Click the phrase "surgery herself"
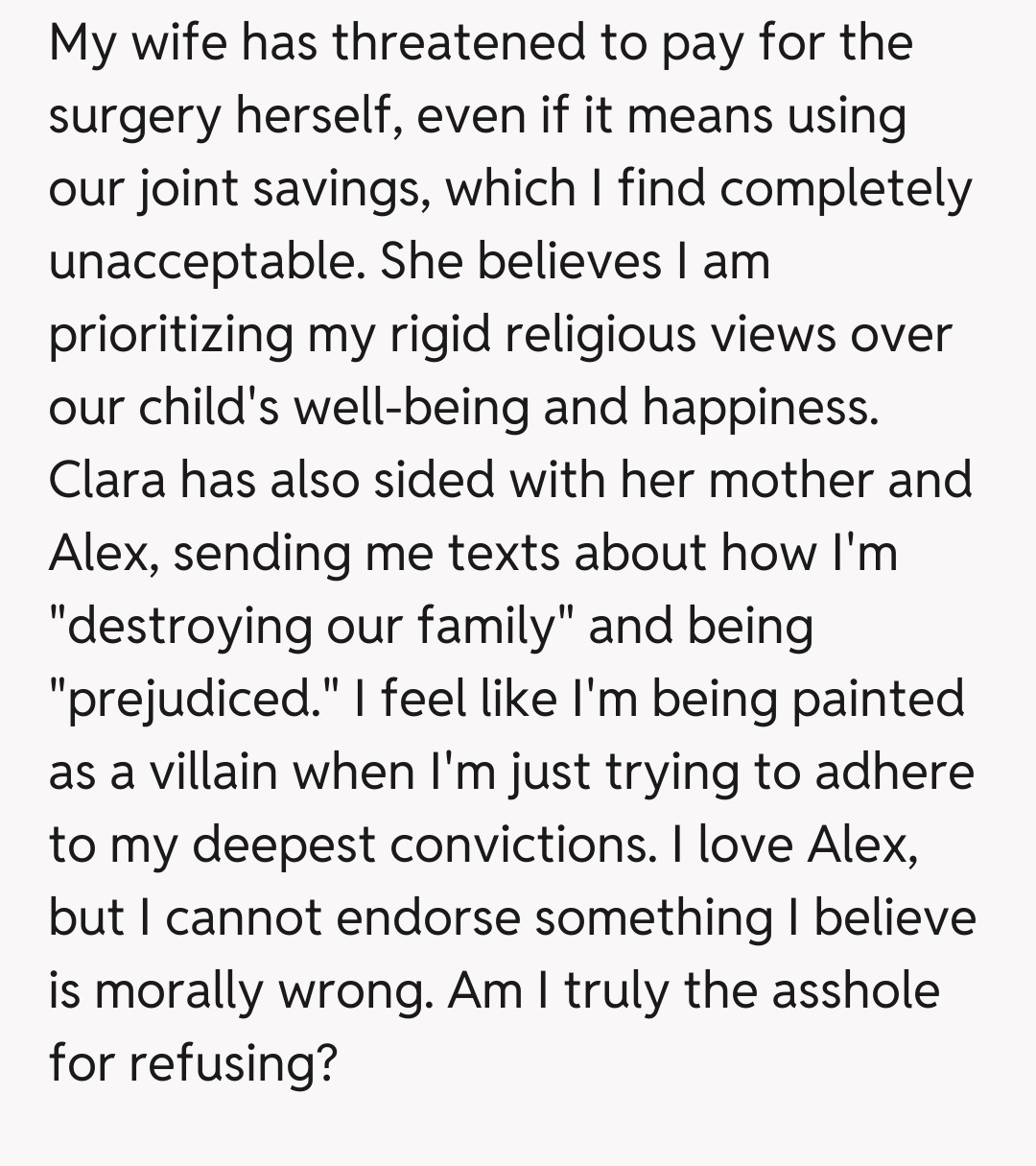Image resolution: width=1036 pixels, height=1166 pixels. pos(220,116)
